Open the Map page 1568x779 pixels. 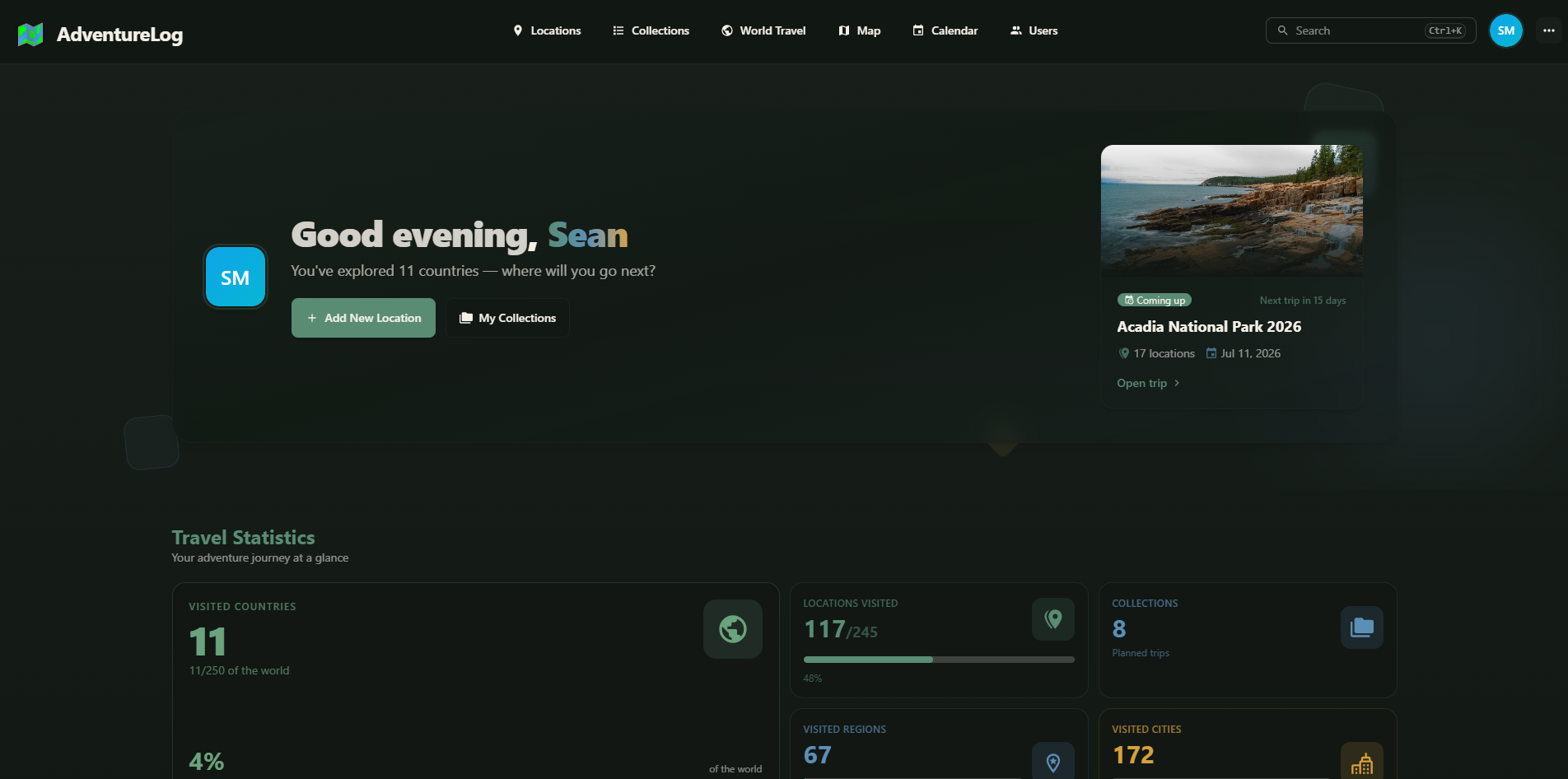pos(859,30)
